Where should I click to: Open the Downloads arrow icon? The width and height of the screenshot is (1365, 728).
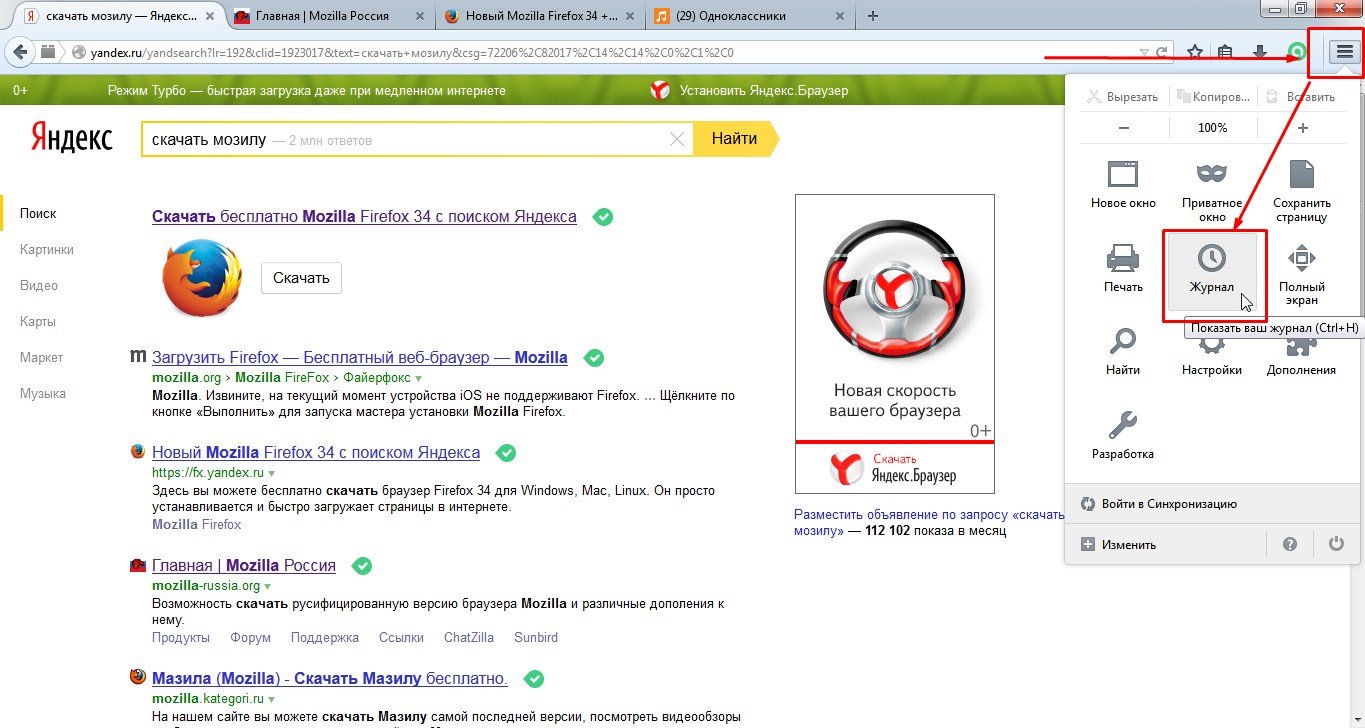[1260, 52]
